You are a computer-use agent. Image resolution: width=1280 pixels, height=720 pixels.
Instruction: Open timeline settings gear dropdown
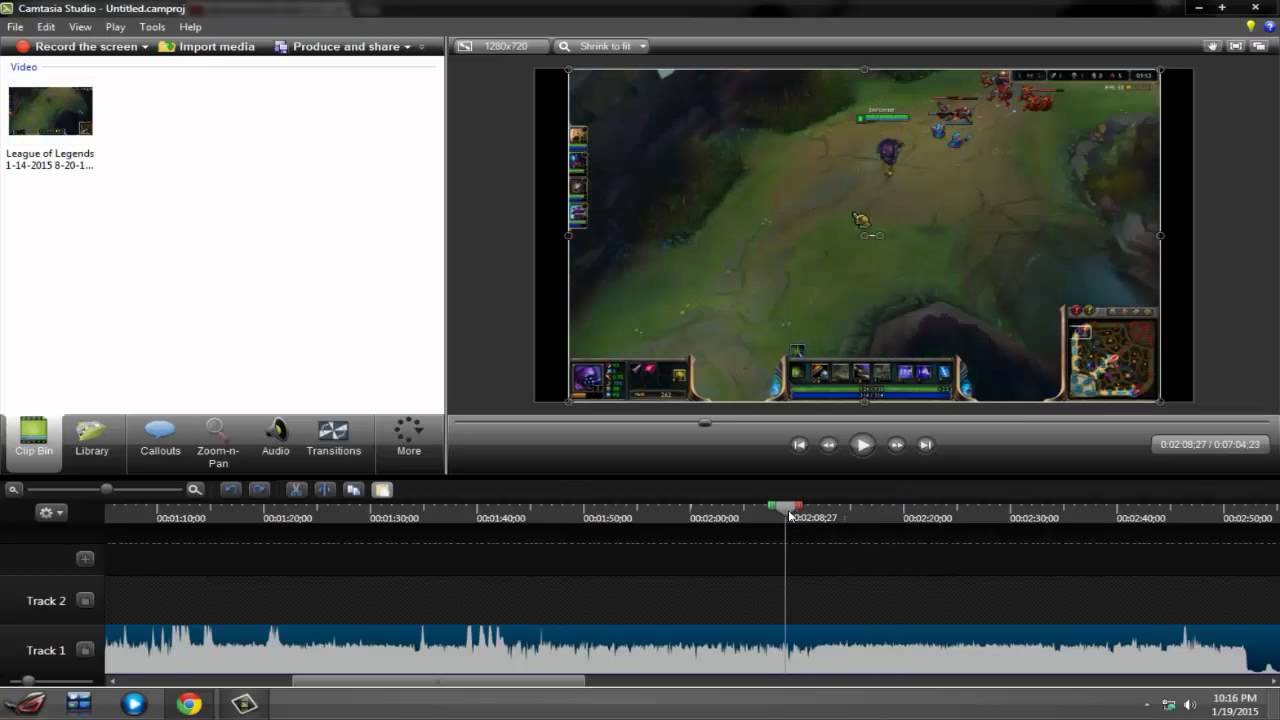pyautogui.click(x=50, y=512)
